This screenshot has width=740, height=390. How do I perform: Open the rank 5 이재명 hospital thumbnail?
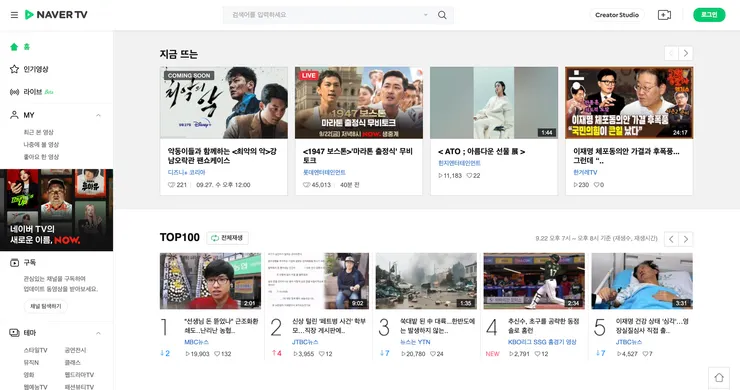642,281
